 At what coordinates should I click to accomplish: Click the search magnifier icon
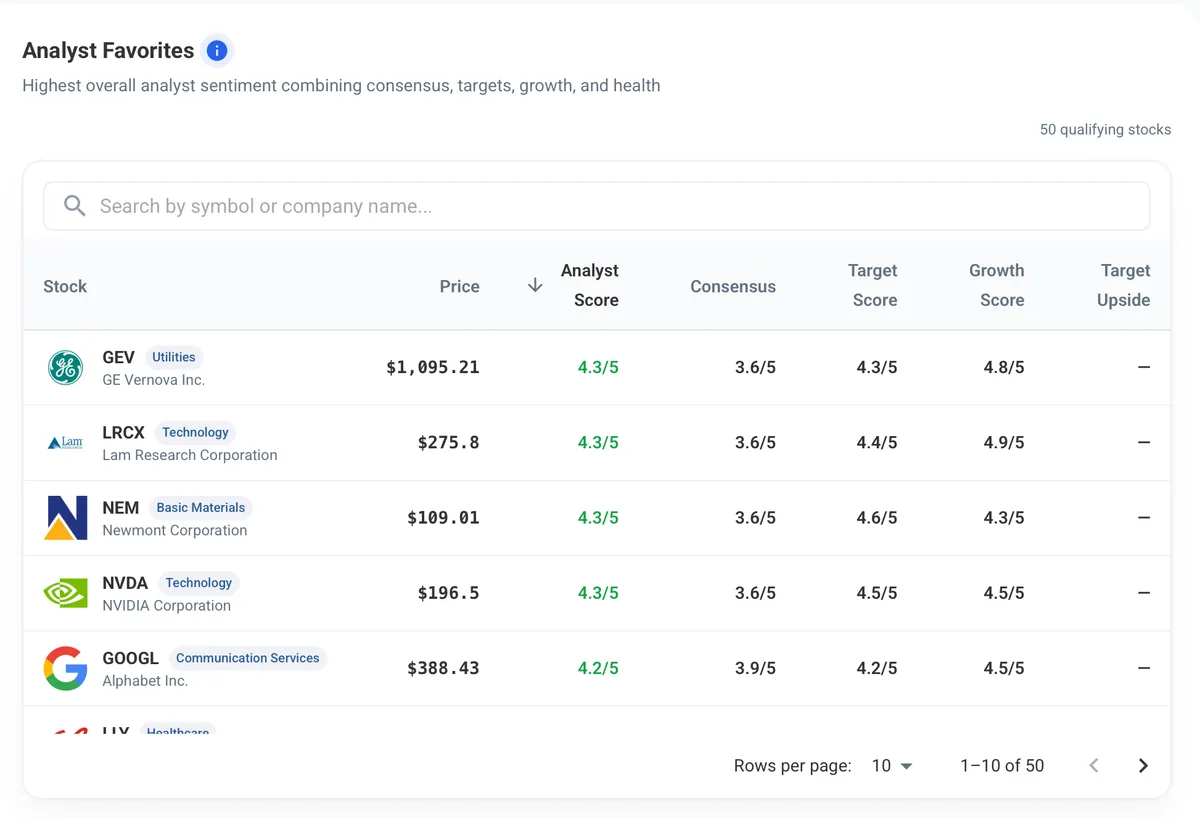[x=74, y=206]
